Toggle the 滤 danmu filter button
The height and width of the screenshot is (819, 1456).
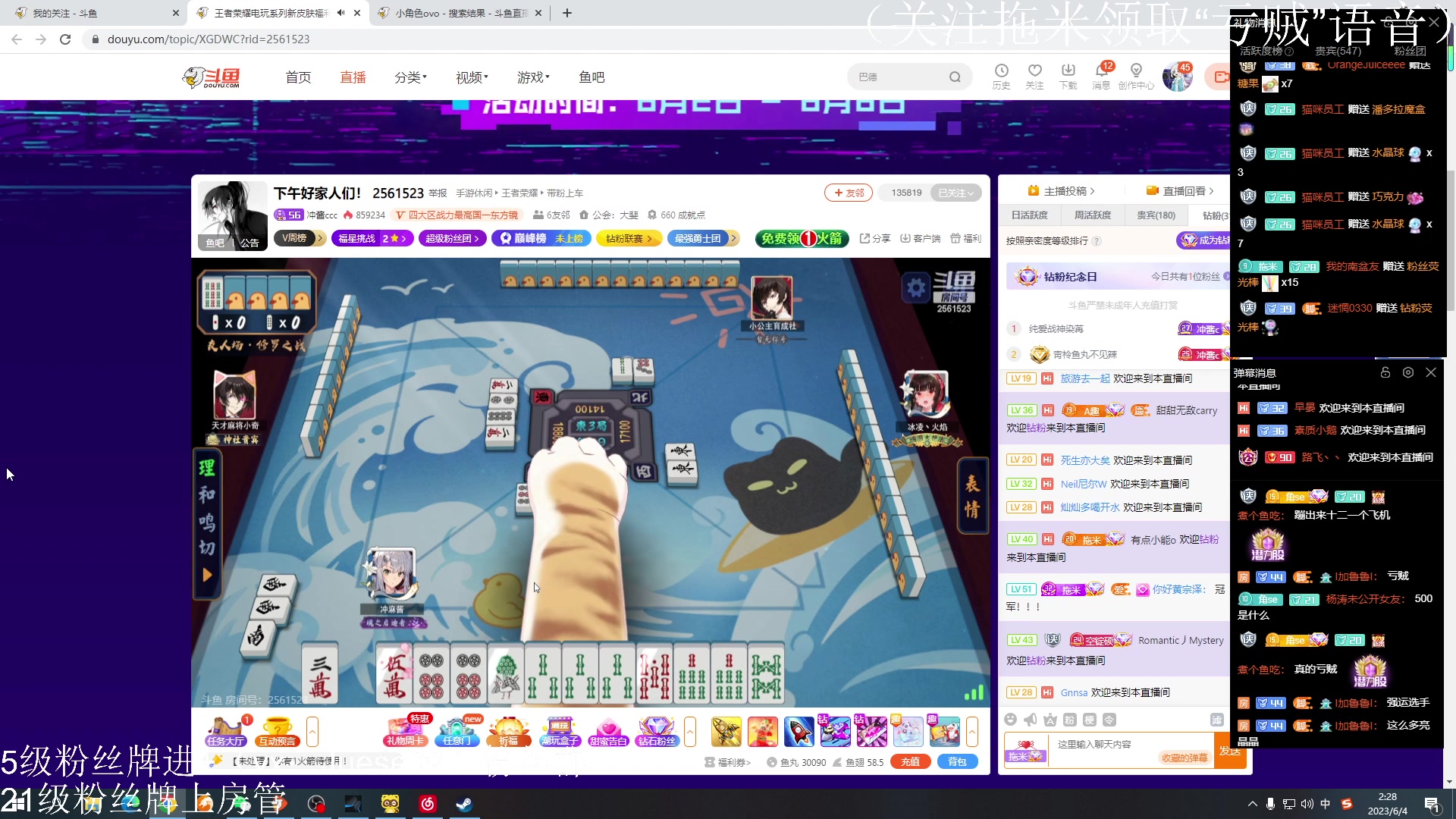pyautogui.click(x=1217, y=720)
